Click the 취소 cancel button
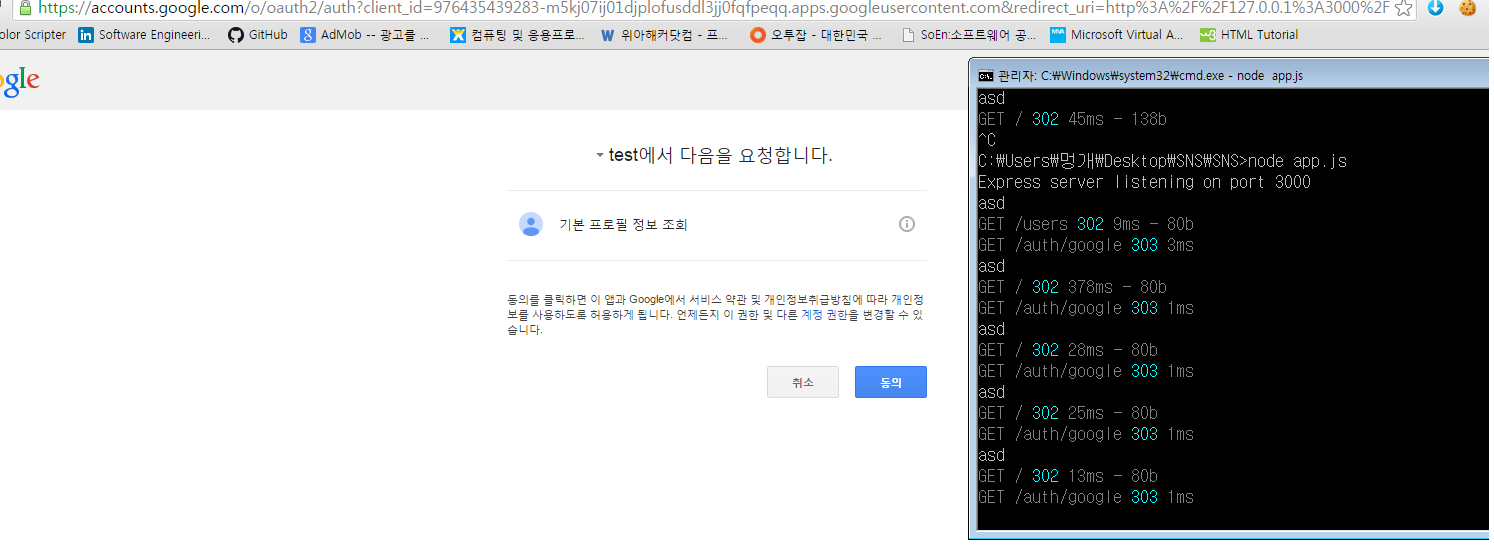 (x=803, y=382)
